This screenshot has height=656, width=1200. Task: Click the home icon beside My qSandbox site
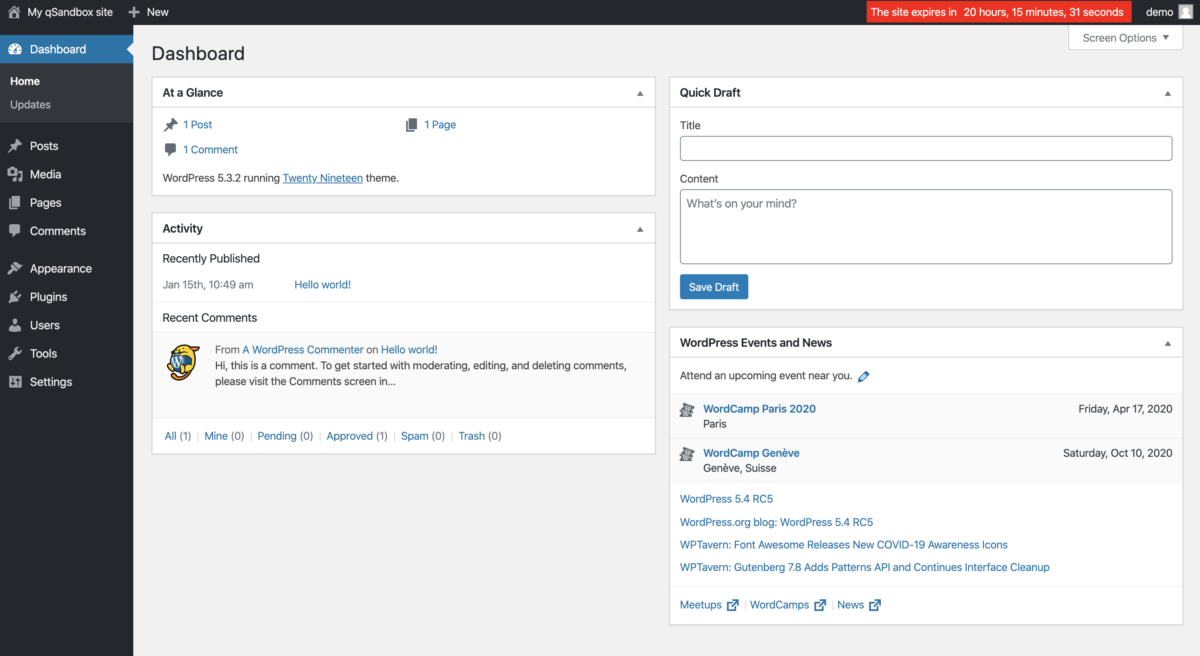[14, 12]
